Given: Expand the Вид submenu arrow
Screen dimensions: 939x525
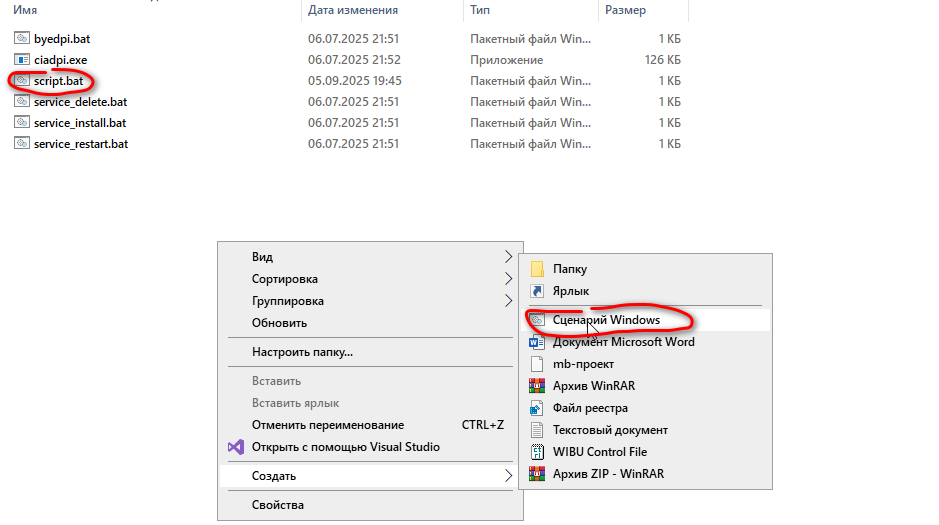Looking at the screenshot, I should (508, 257).
